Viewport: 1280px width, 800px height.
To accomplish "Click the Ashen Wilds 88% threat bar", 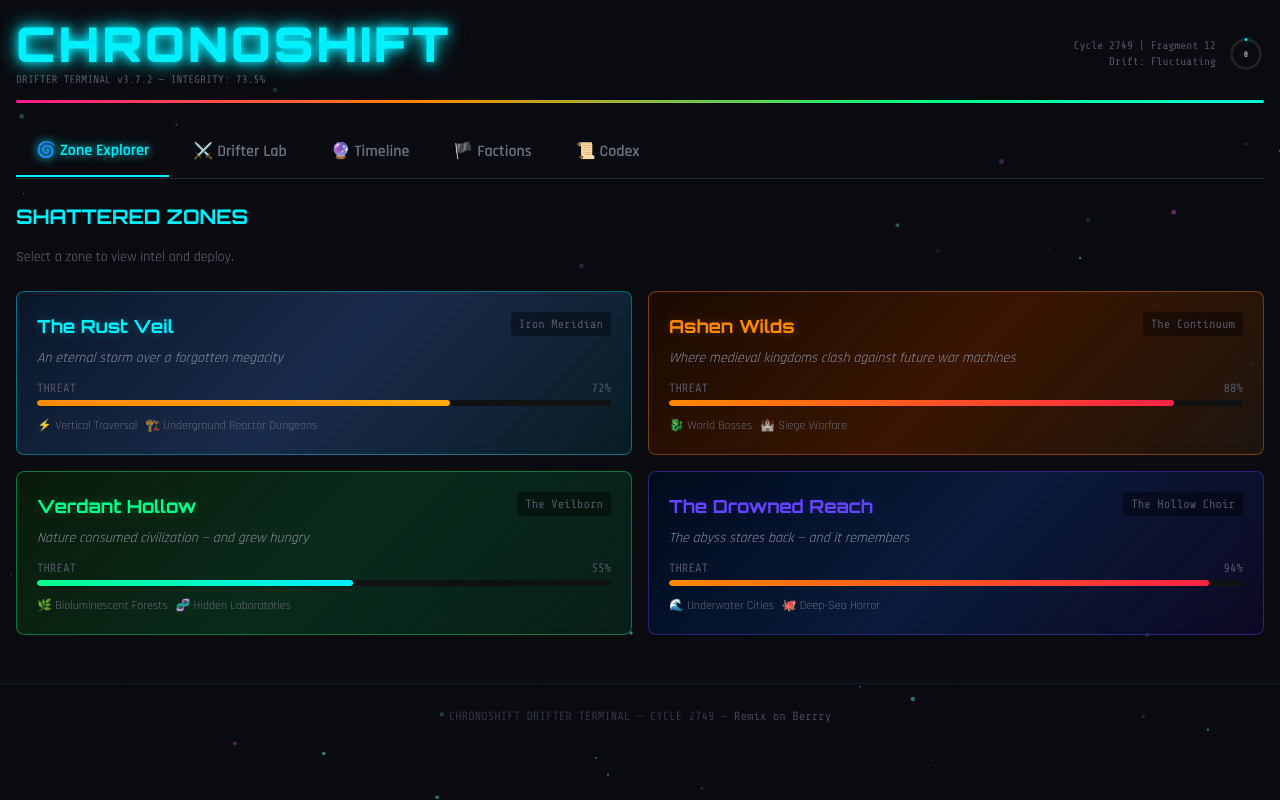I will 956,403.
